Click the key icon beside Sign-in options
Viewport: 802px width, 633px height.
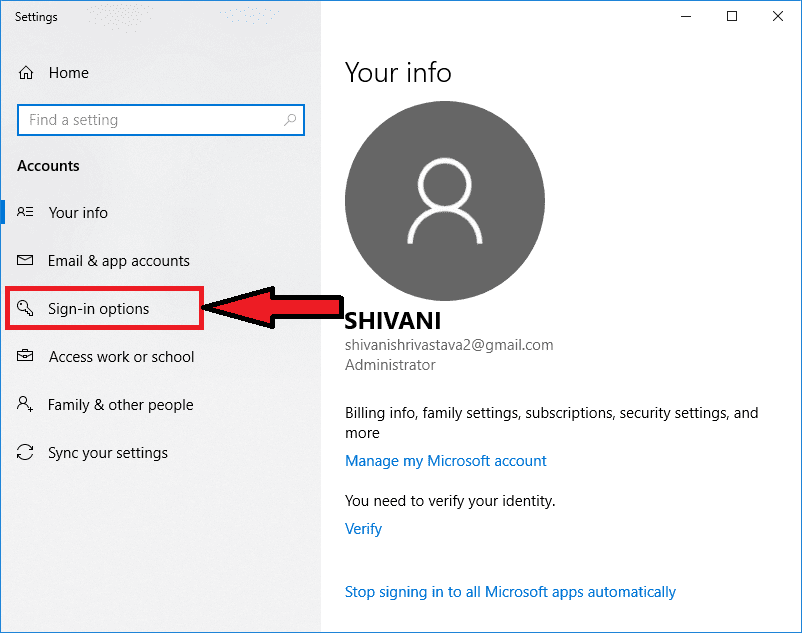[x=26, y=308]
